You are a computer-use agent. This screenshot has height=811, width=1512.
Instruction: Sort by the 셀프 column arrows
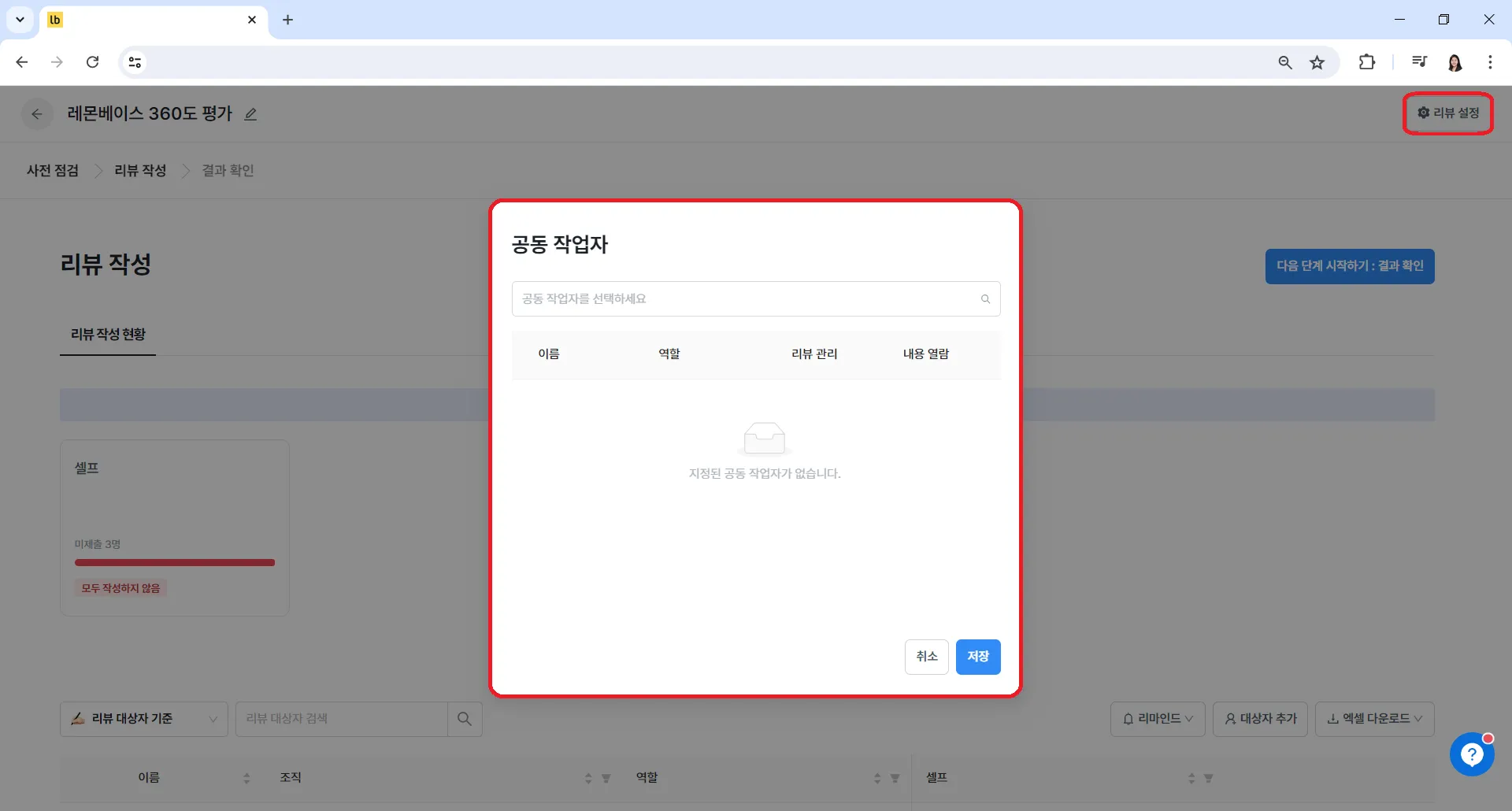click(1191, 778)
